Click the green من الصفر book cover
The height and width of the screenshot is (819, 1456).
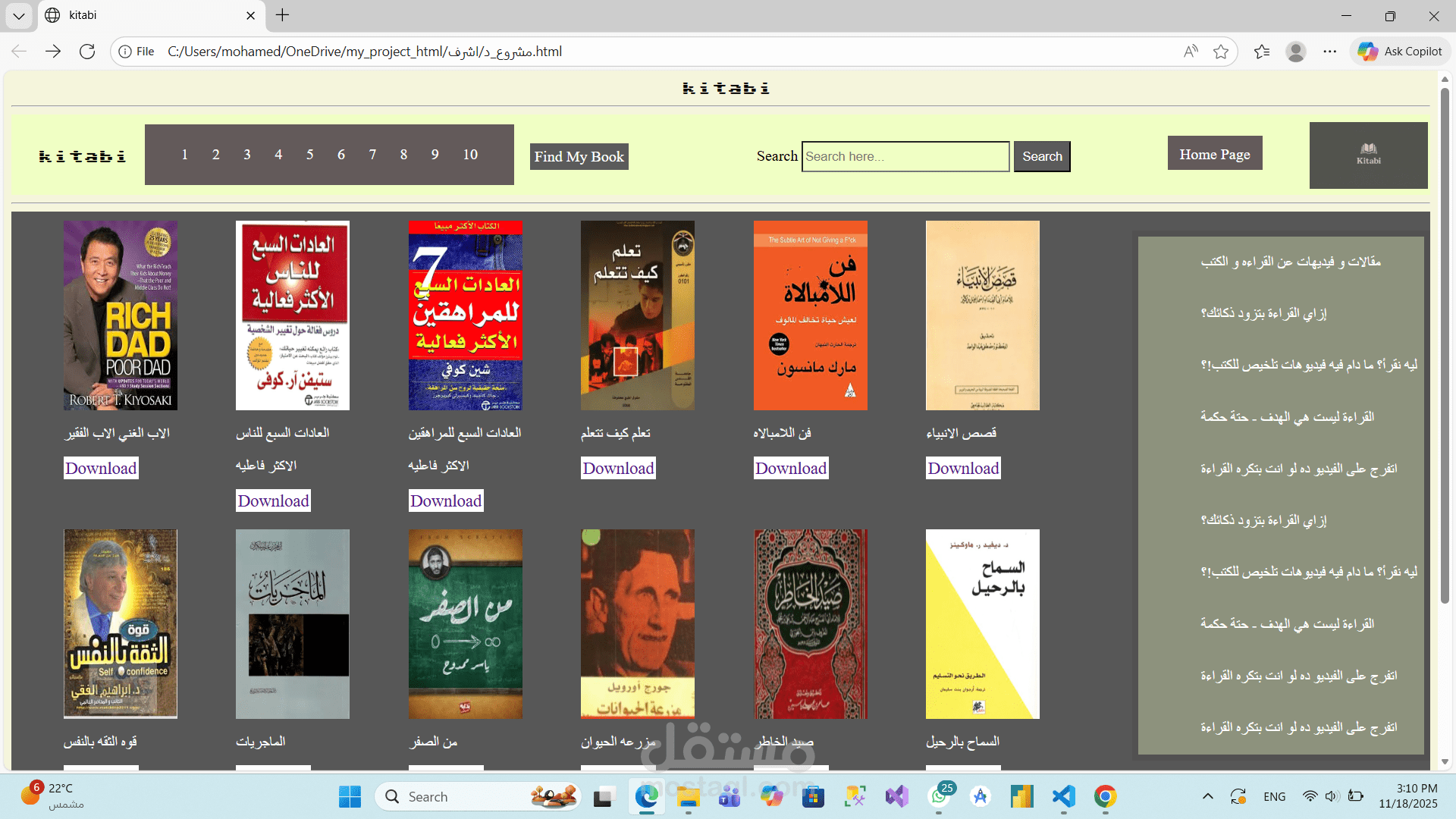click(x=466, y=624)
